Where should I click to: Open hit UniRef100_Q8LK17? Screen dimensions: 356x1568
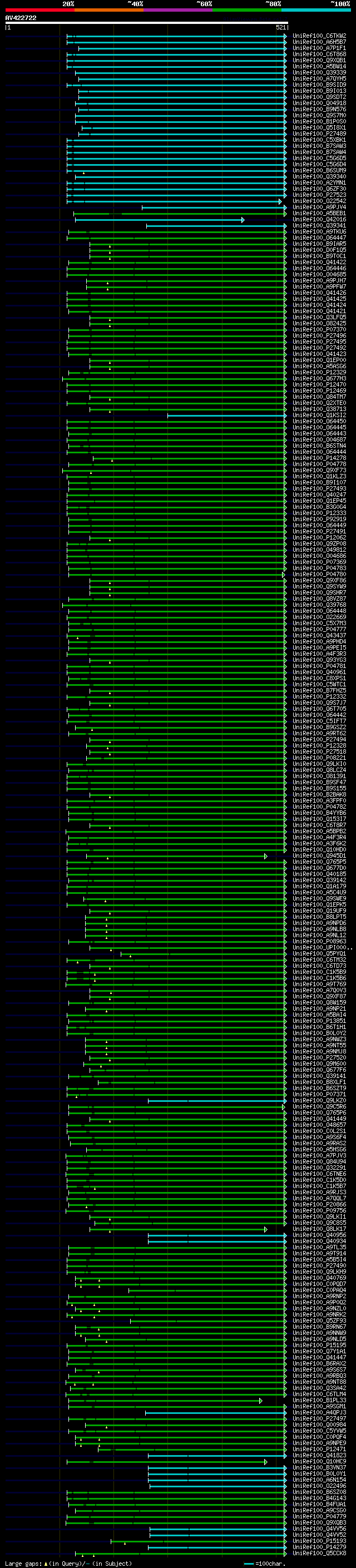(x=319, y=1229)
